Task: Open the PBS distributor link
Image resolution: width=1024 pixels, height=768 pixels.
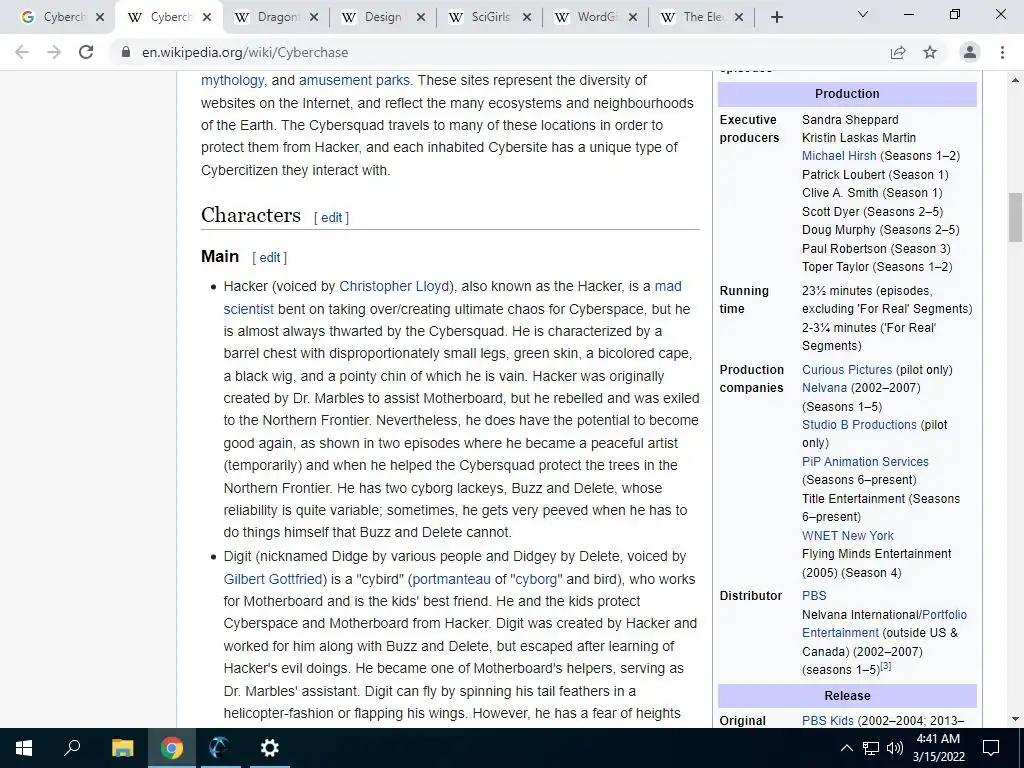Action: pyautogui.click(x=814, y=596)
